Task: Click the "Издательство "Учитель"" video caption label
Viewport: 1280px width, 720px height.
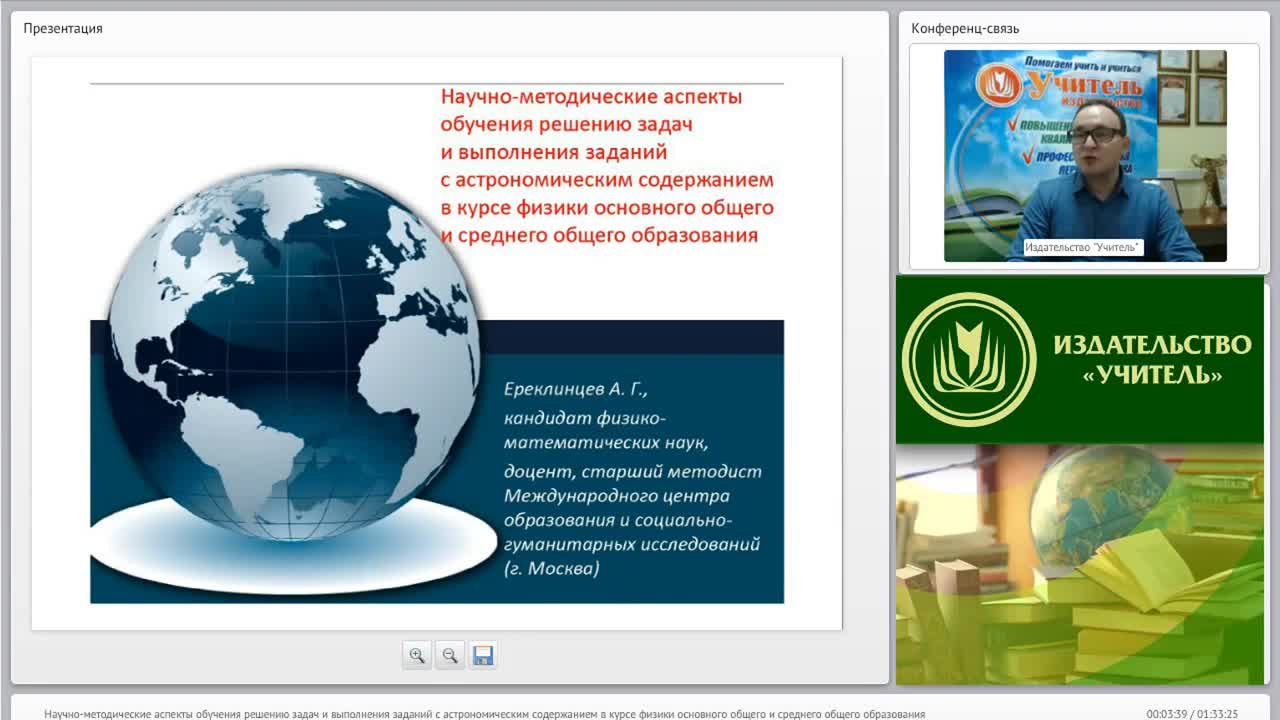Action: tap(1083, 247)
